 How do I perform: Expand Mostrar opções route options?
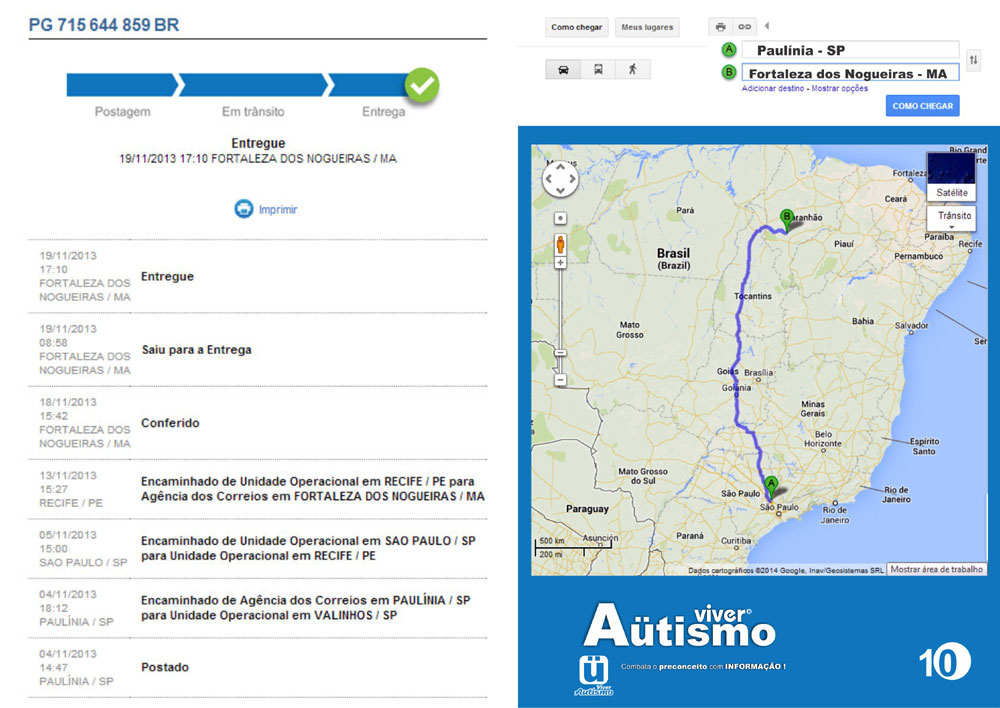839,89
